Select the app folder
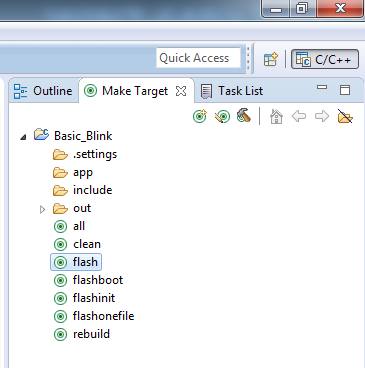The image size is (365, 368). point(73,172)
